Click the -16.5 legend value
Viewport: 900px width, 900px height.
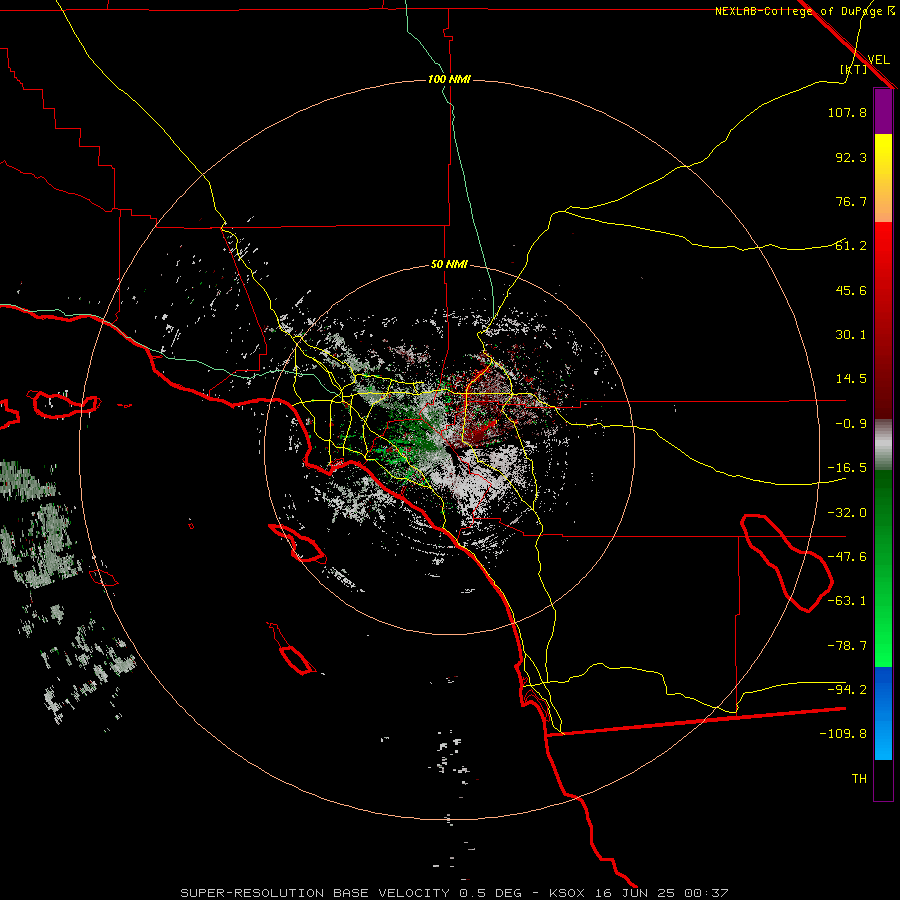pyautogui.click(x=847, y=468)
